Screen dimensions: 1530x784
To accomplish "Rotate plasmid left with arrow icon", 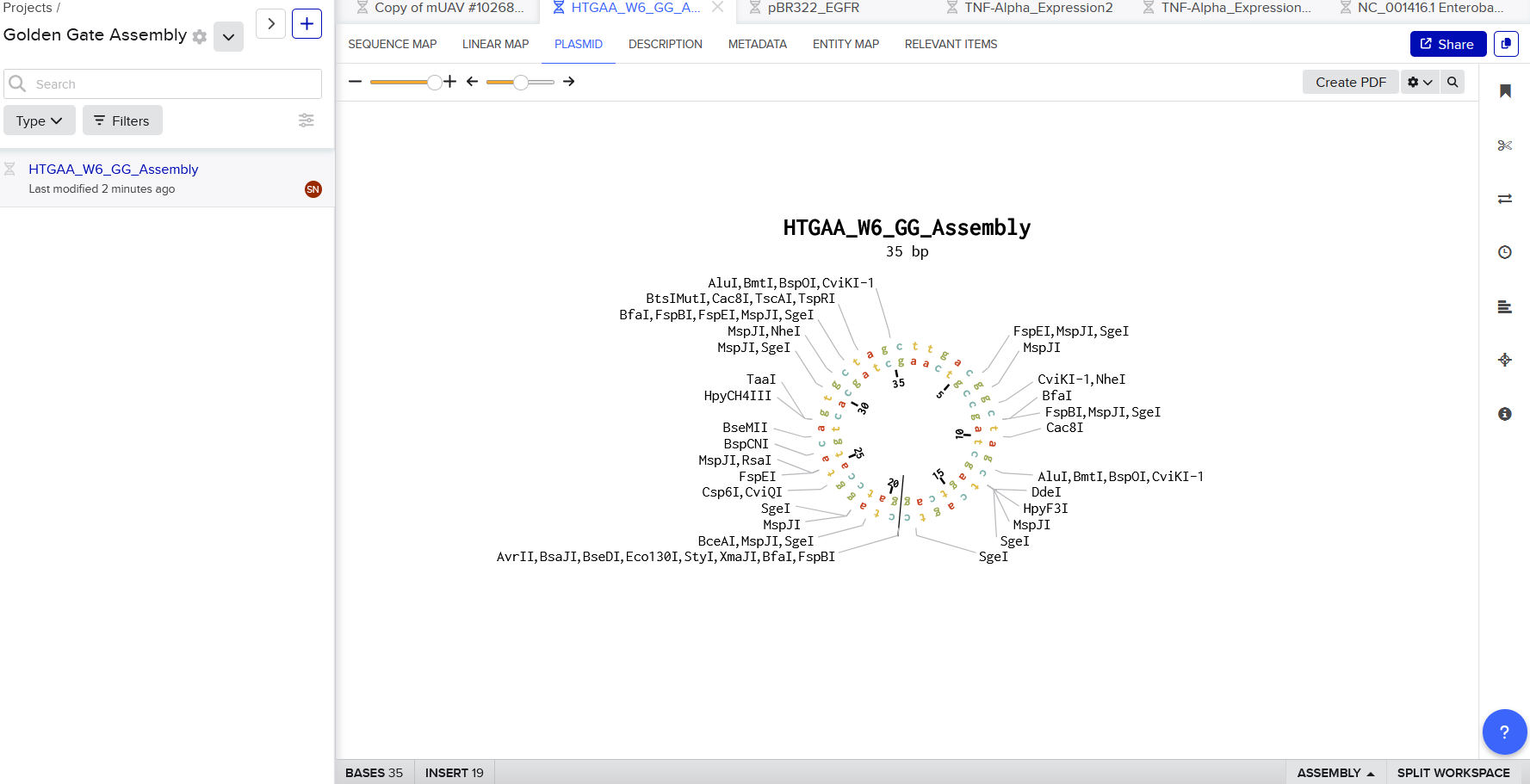I will coord(472,82).
